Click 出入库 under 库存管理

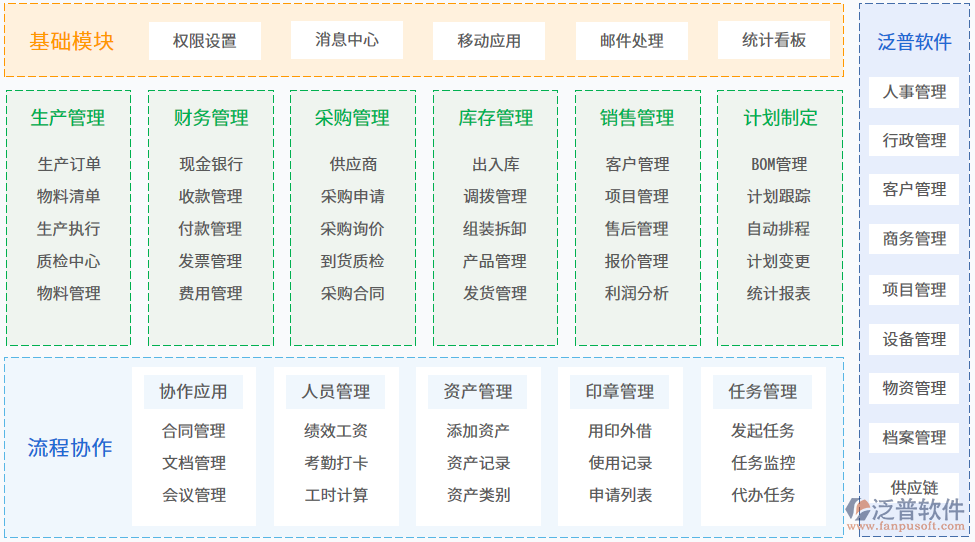click(x=495, y=164)
